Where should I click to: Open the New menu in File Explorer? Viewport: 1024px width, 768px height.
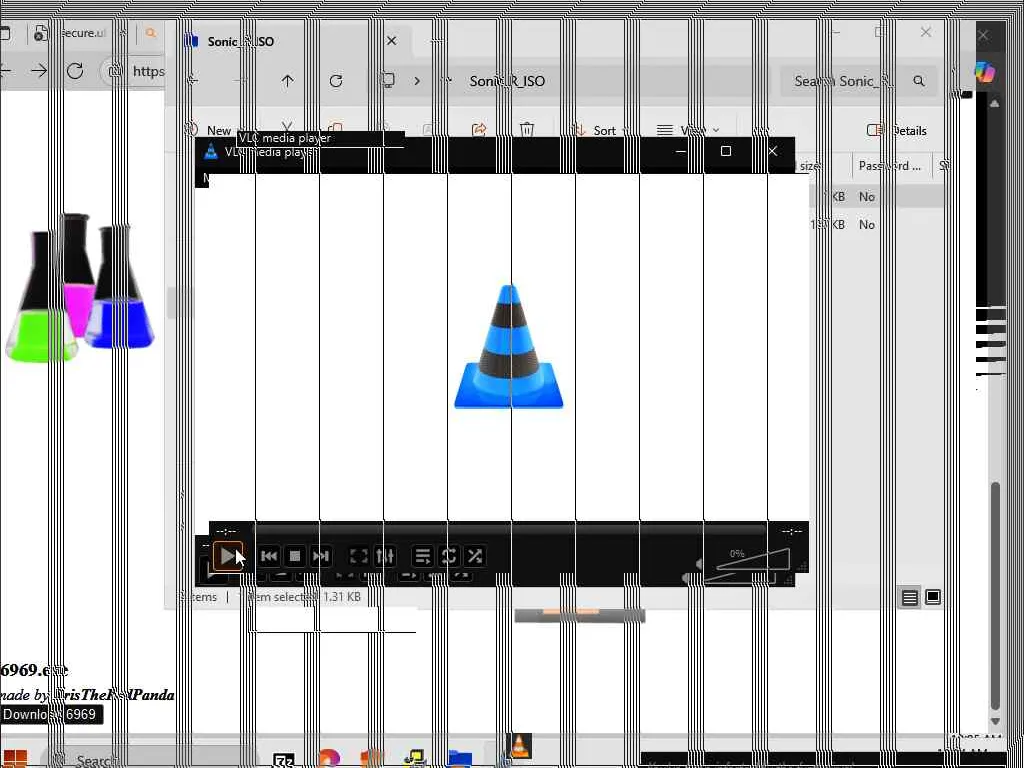(x=210, y=130)
